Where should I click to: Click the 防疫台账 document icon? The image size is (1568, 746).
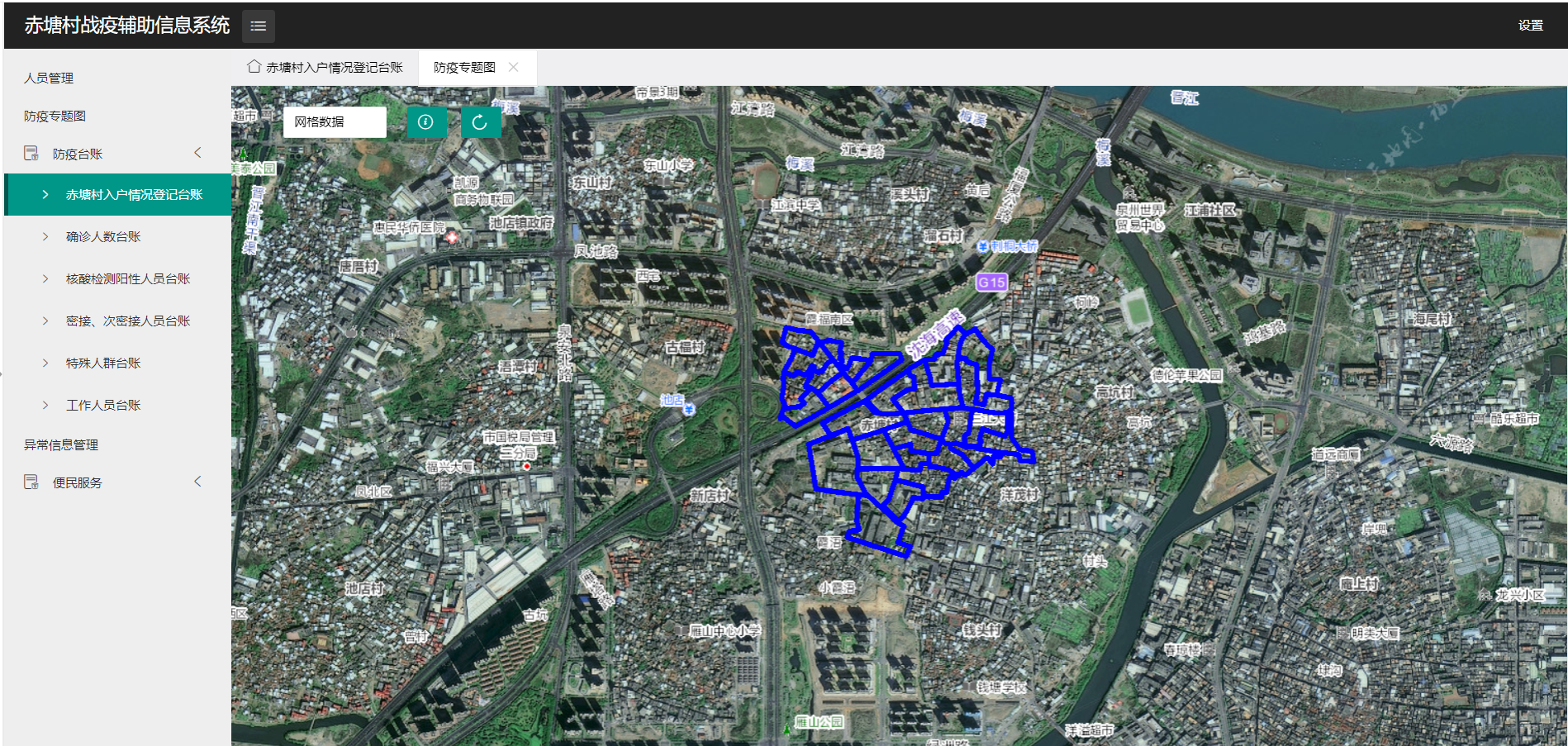pos(31,154)
